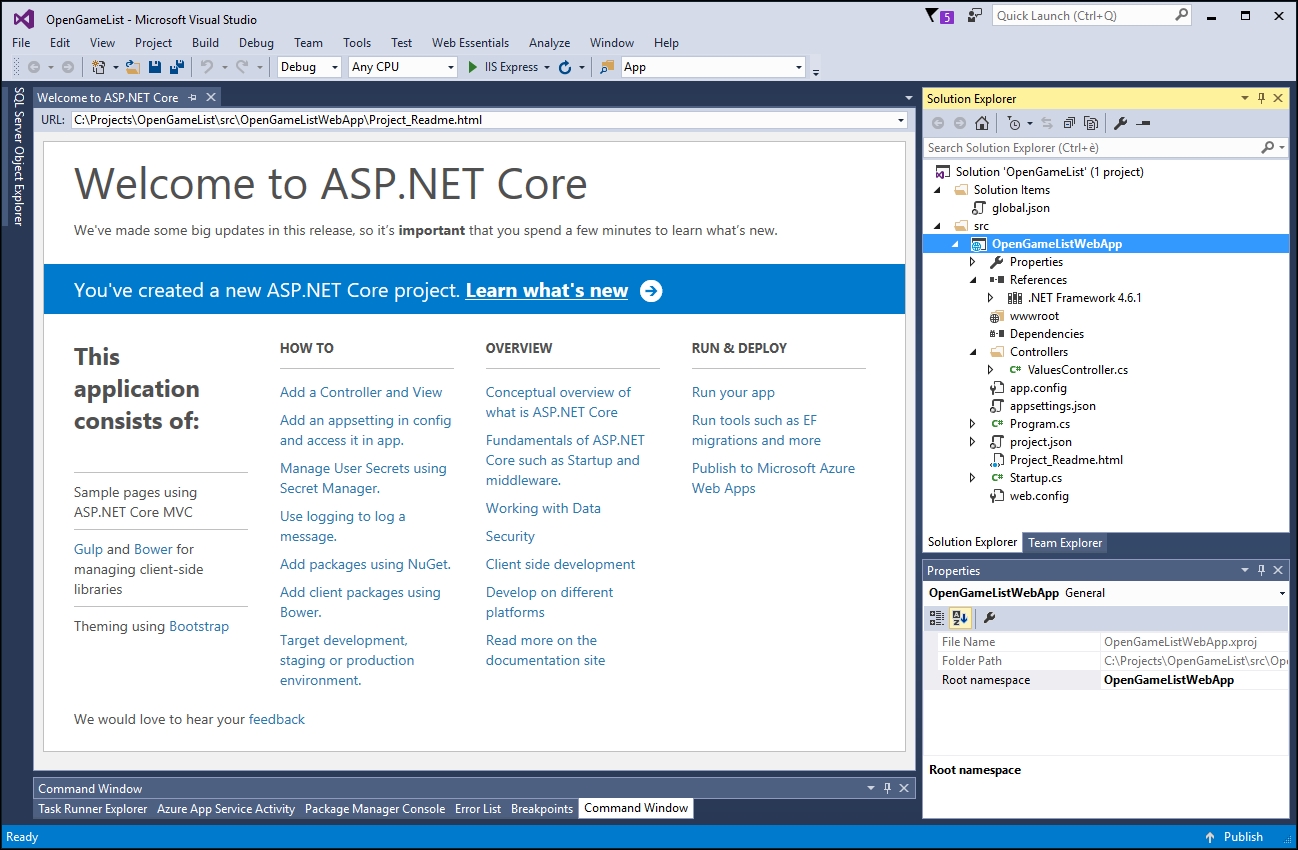Select appsettings.json in Solution Explorer
Viewport: 1298px width, 850px height.
point(1052,406)
